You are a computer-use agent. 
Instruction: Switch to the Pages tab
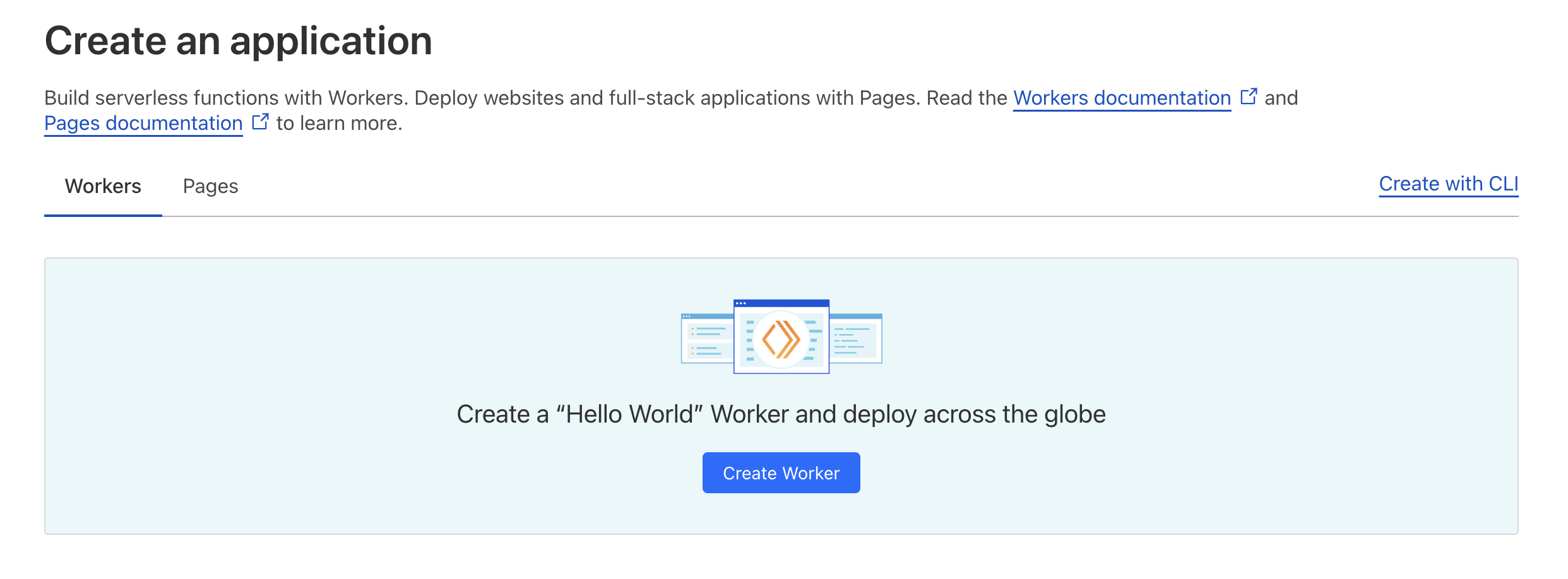pyautogui.click(x=210, y=186)
